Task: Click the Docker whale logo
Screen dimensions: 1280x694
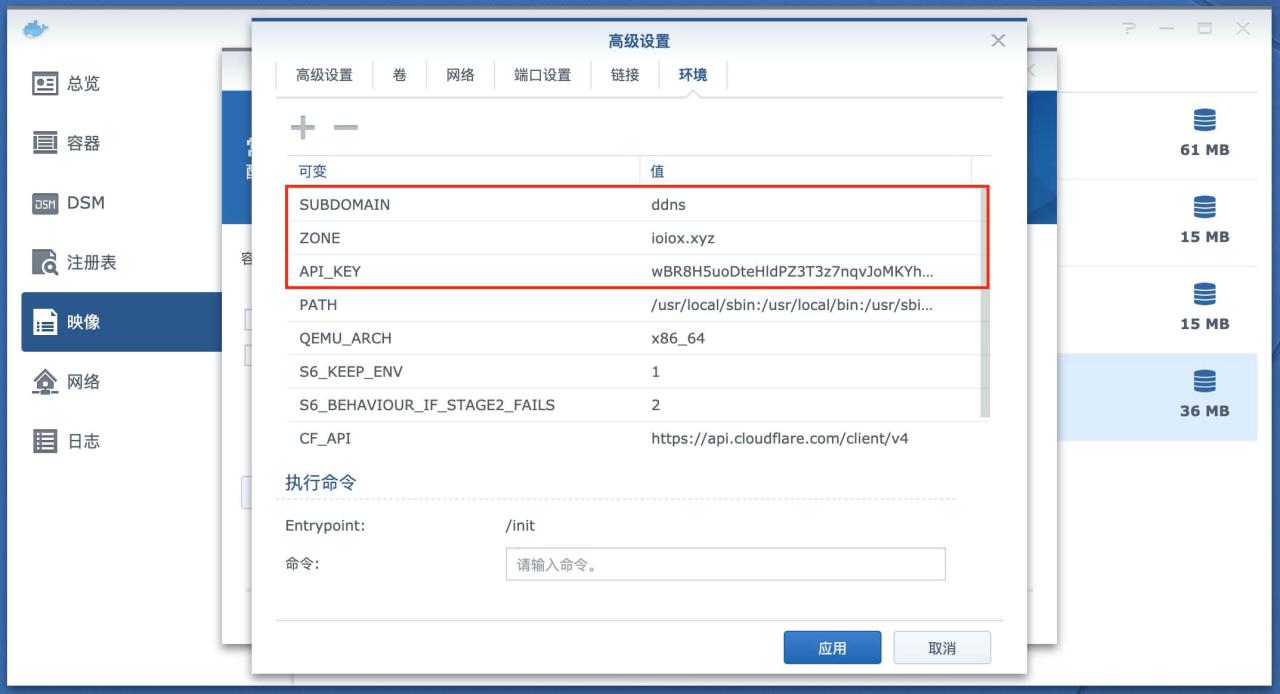Action: (36, 30)
